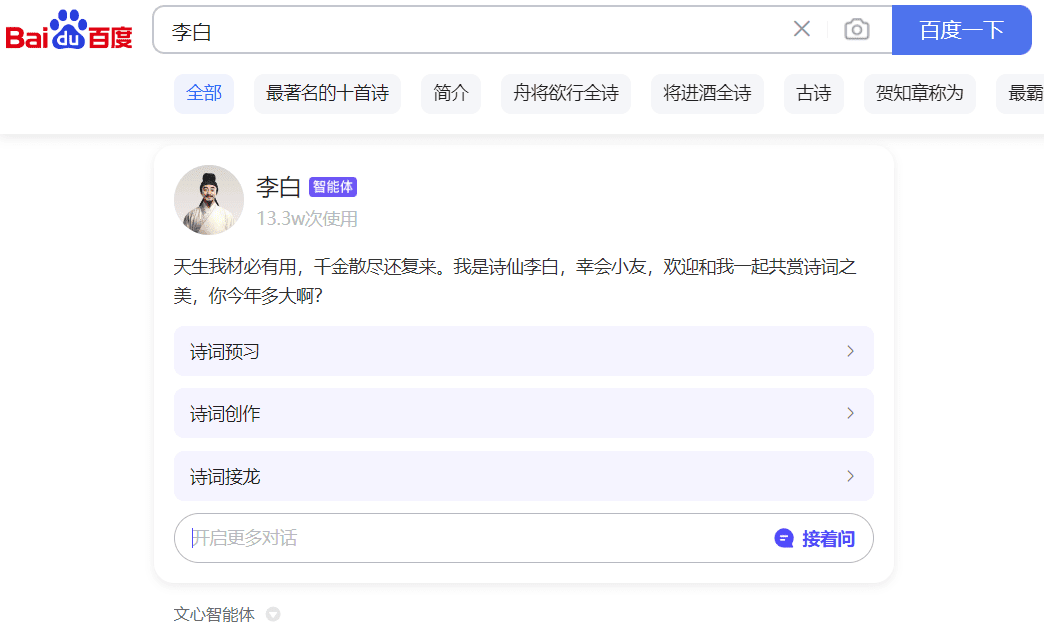Open the 诗词接龙 option
Viewport: 1044px width, 636px height.
tap(523, 476)
